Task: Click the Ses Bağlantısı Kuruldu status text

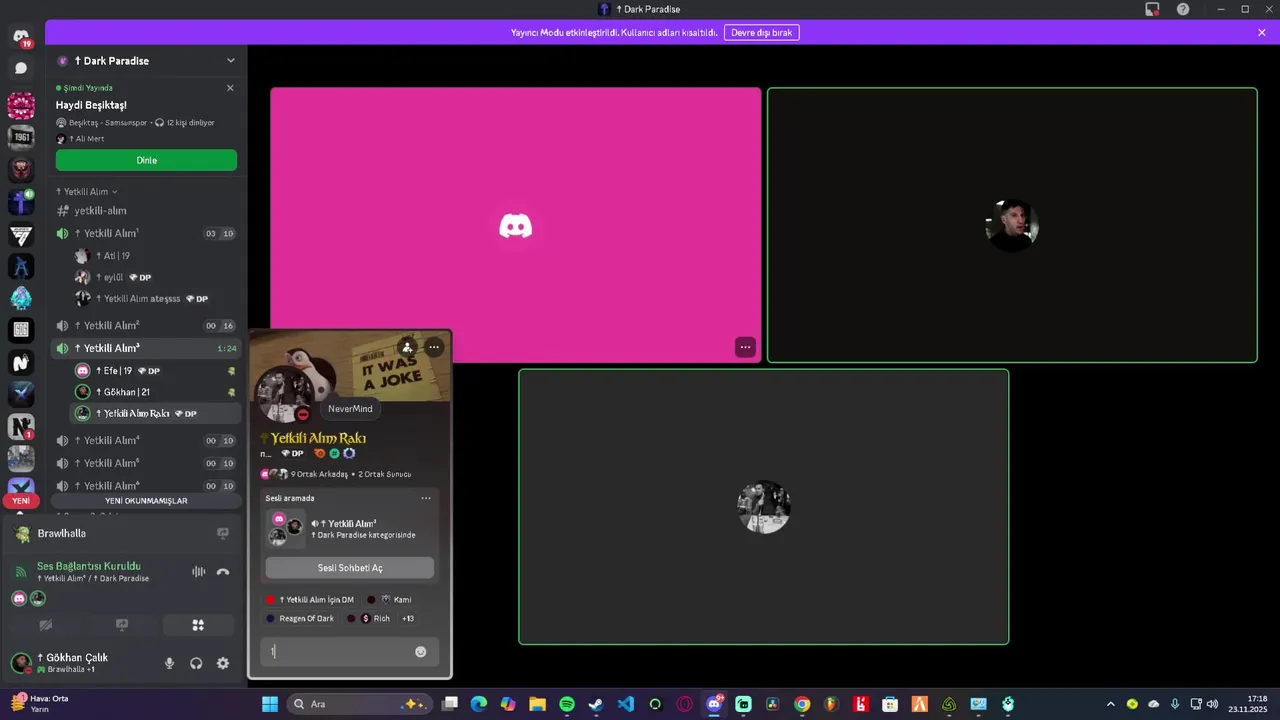Action: 89,566
